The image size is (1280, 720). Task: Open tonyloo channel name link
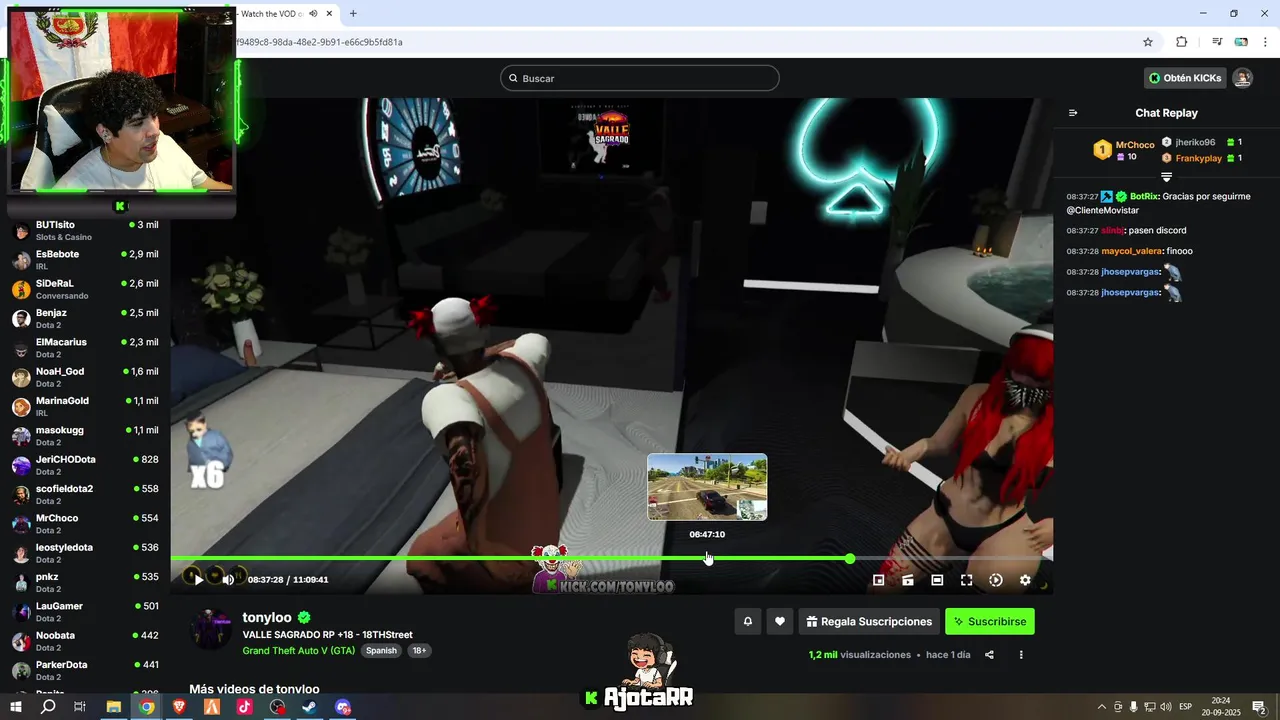point(268,618)
